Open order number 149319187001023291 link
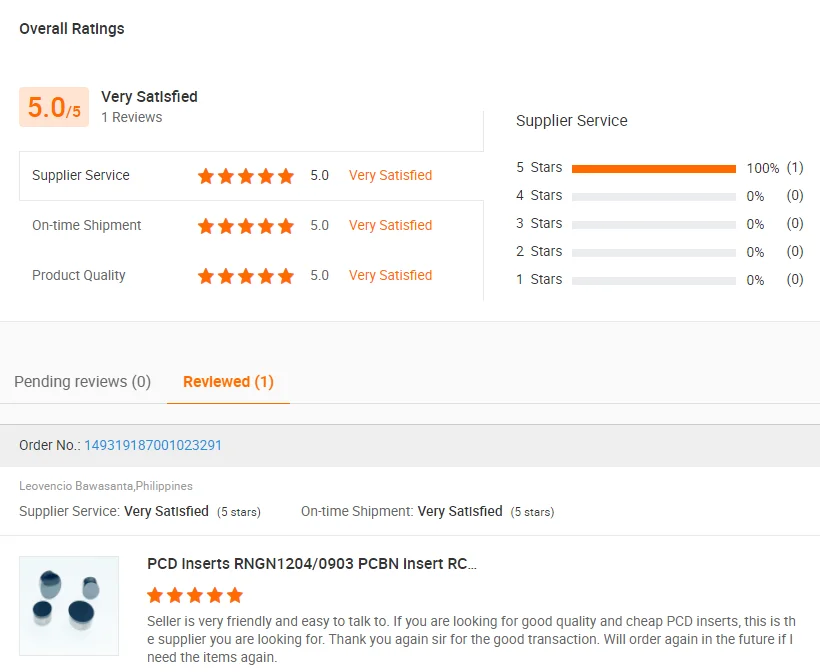Image resolution: width=820 pixels, height=672 pixels. [153, 445]
